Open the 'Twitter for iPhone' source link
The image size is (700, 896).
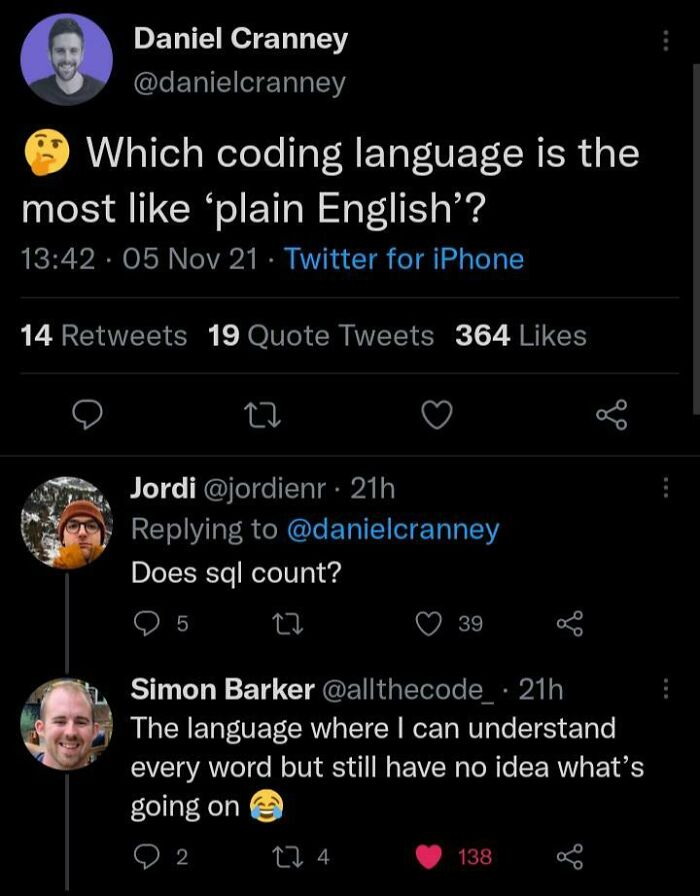point(404,259)
